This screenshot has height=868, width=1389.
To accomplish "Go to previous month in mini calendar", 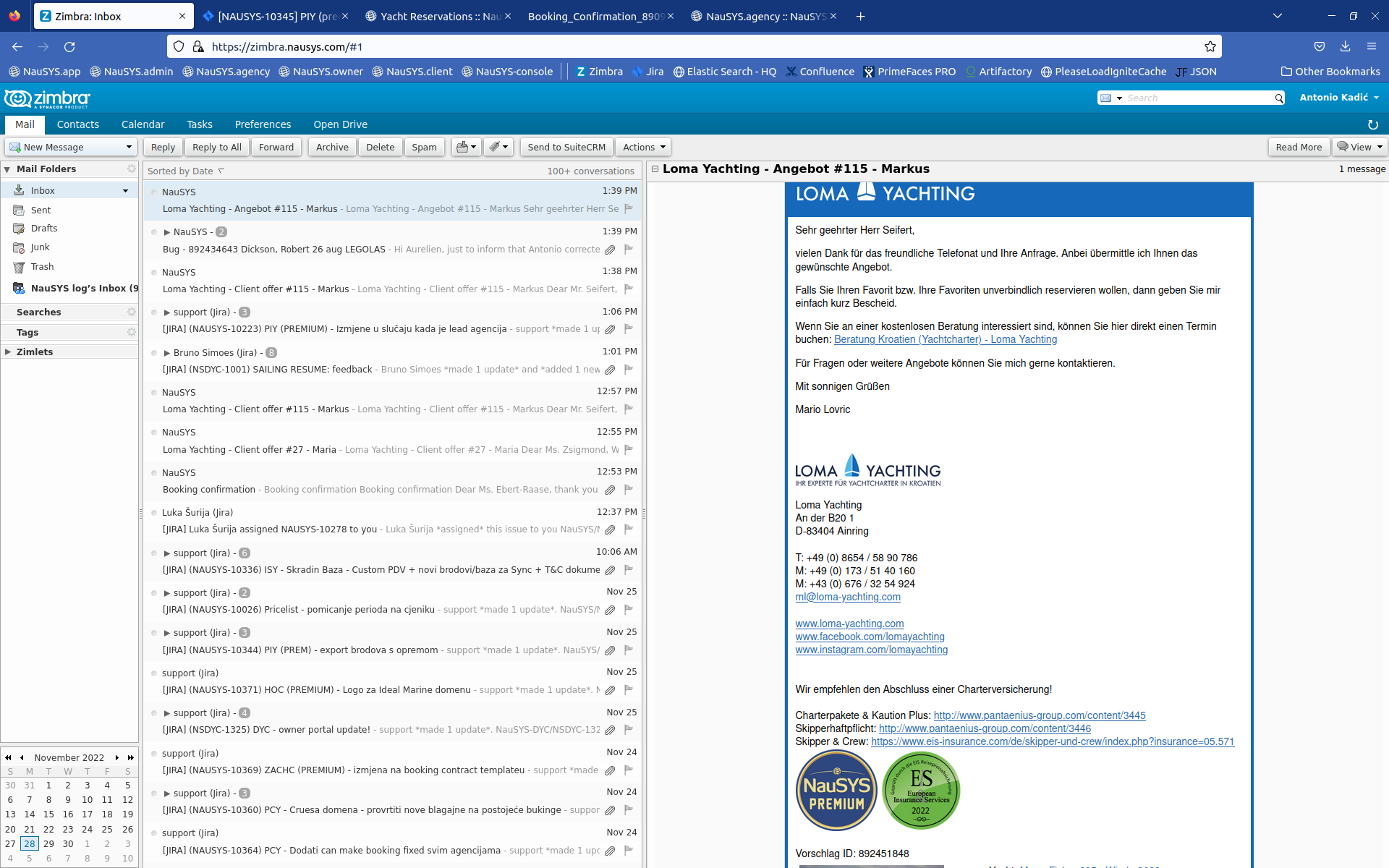I will click(x=22, y=757).
